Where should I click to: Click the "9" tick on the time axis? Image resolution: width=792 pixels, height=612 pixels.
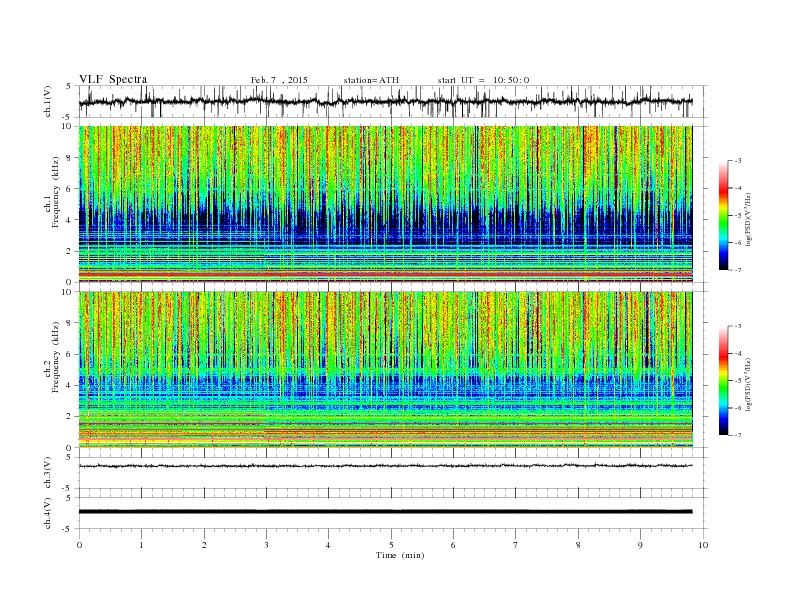[x=640, y=545]
